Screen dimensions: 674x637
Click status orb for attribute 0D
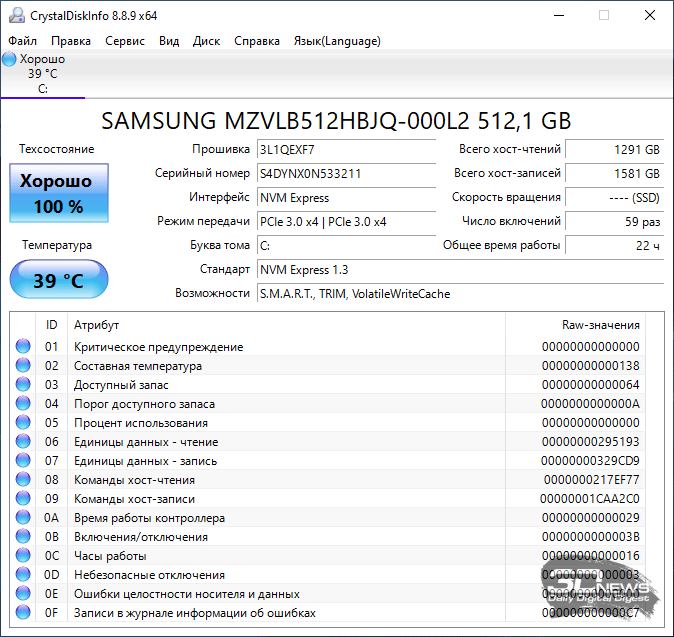click(23, 574)
